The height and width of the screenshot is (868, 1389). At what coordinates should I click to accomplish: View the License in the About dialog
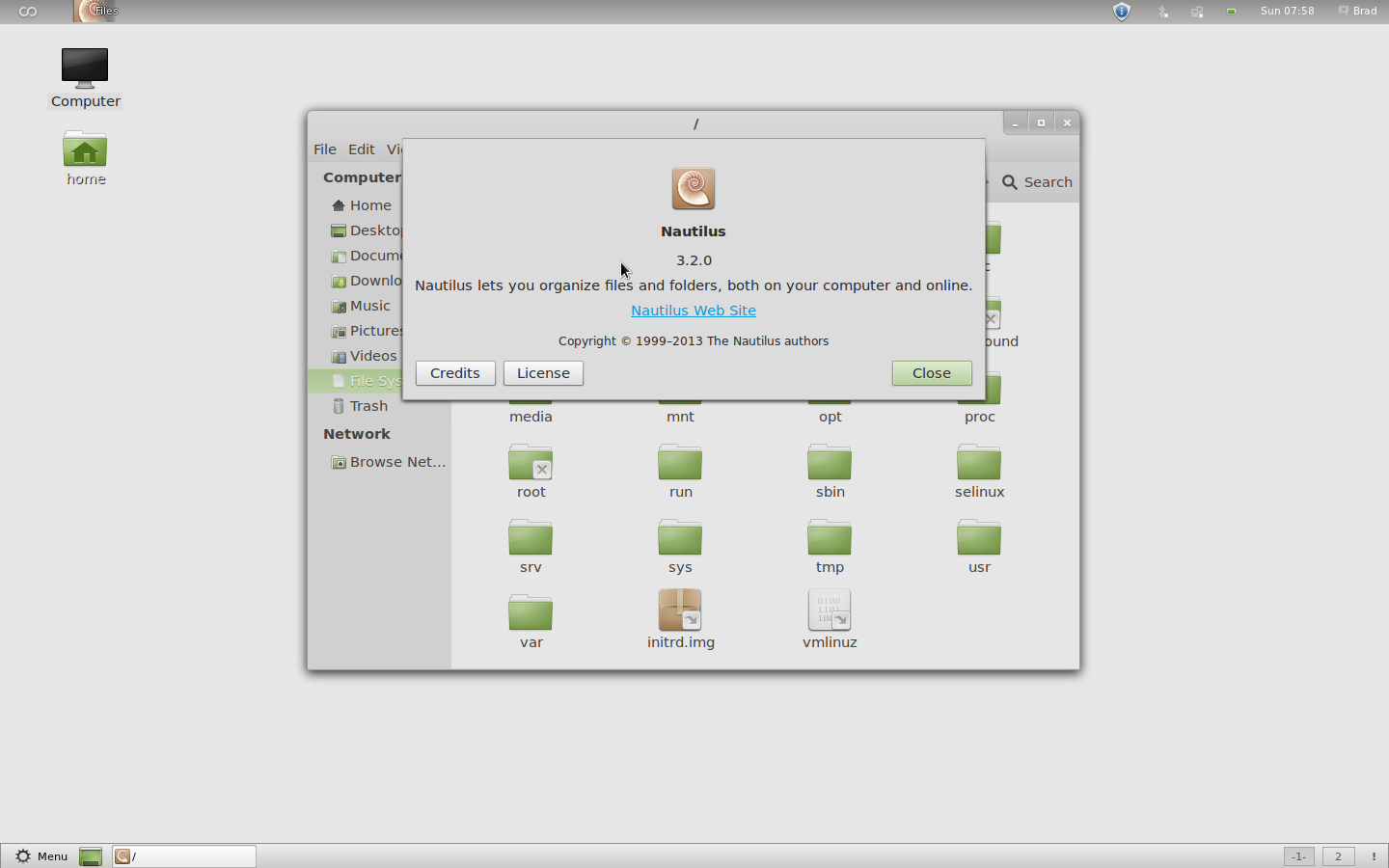tap(543, 373)
